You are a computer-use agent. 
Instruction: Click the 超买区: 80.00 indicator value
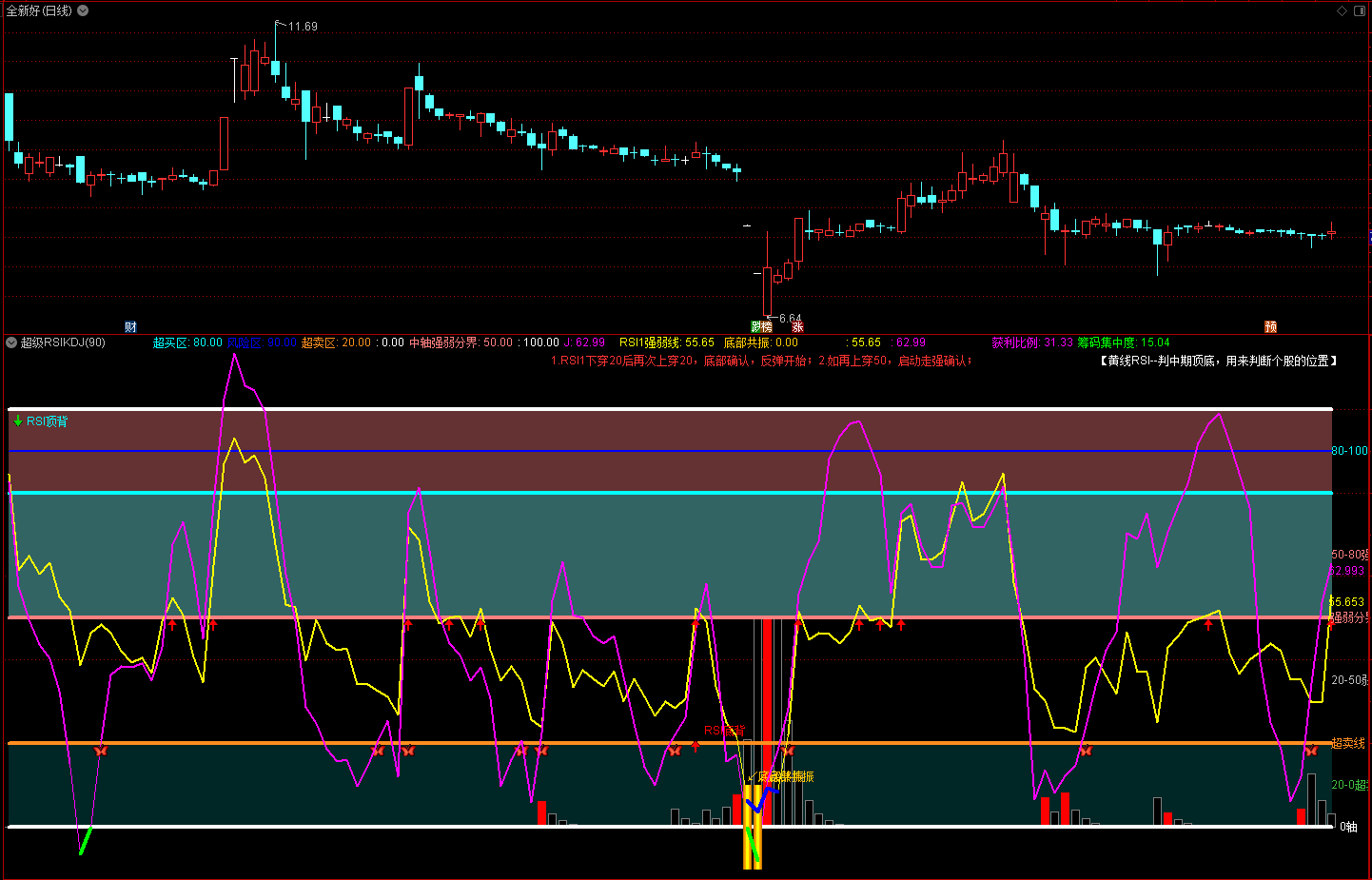[187, 342]
